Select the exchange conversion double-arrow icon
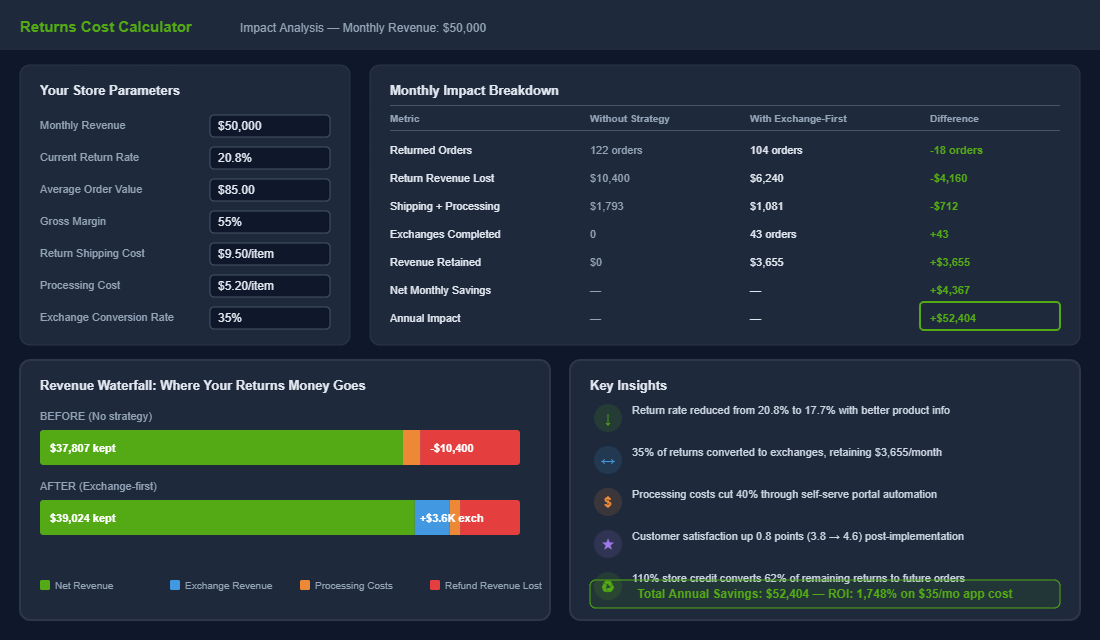Viewport: 1100px width, 640px height. pos(608,460)
